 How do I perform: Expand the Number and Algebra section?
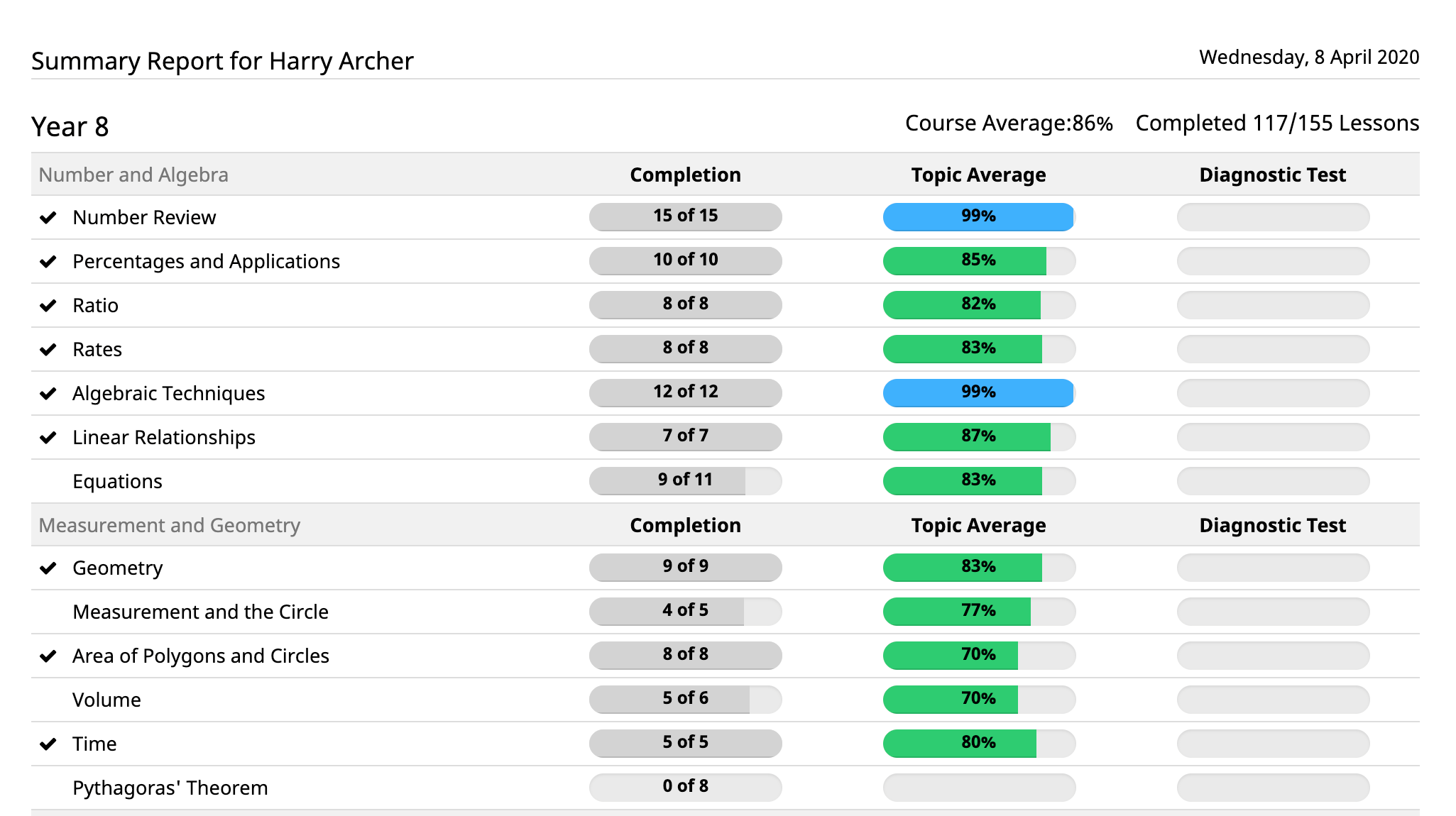tap(134, 174)
